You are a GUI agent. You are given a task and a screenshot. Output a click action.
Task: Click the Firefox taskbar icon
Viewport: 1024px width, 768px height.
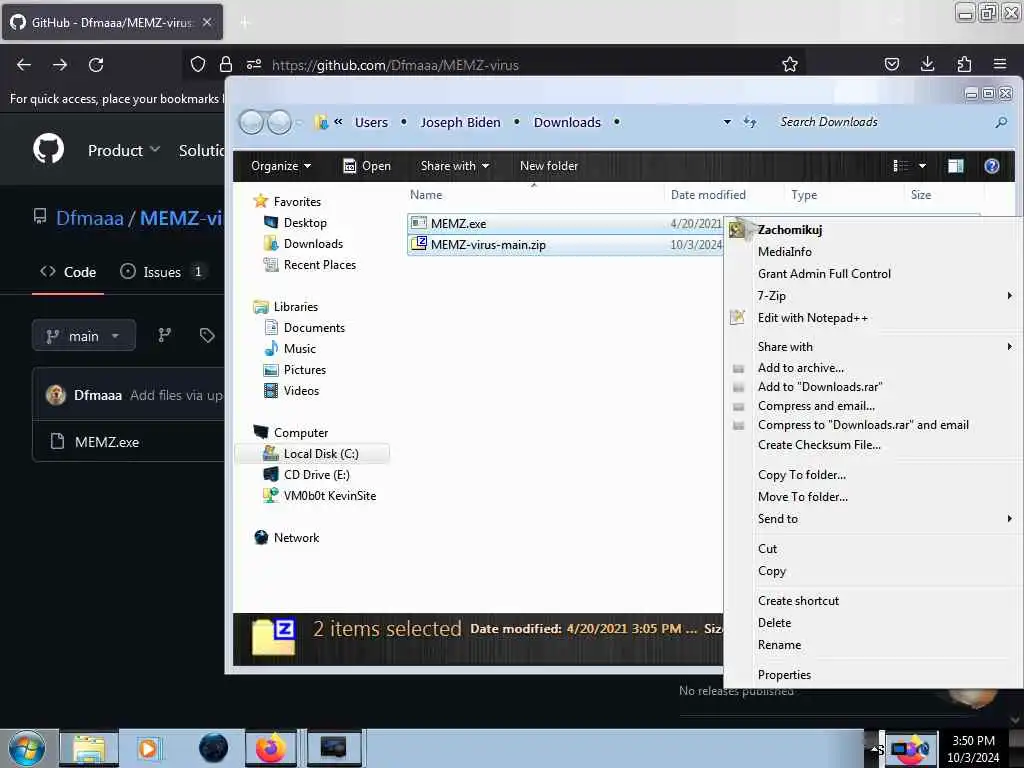(x=270, y=748)
